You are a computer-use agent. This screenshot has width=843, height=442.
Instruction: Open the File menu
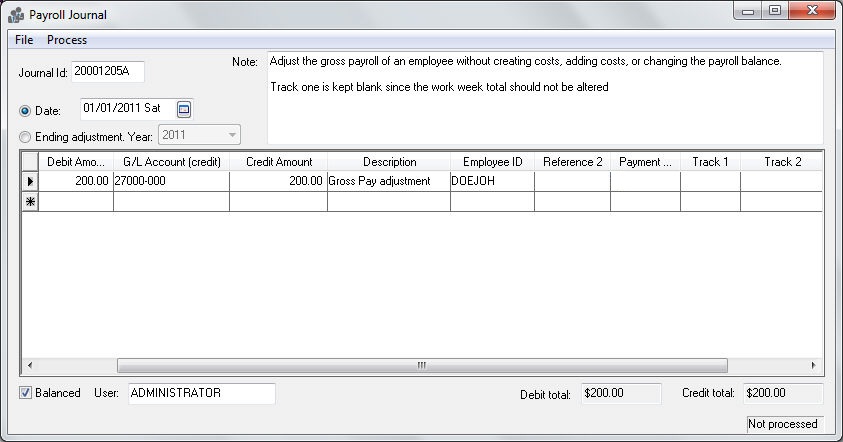pos(24,40)
